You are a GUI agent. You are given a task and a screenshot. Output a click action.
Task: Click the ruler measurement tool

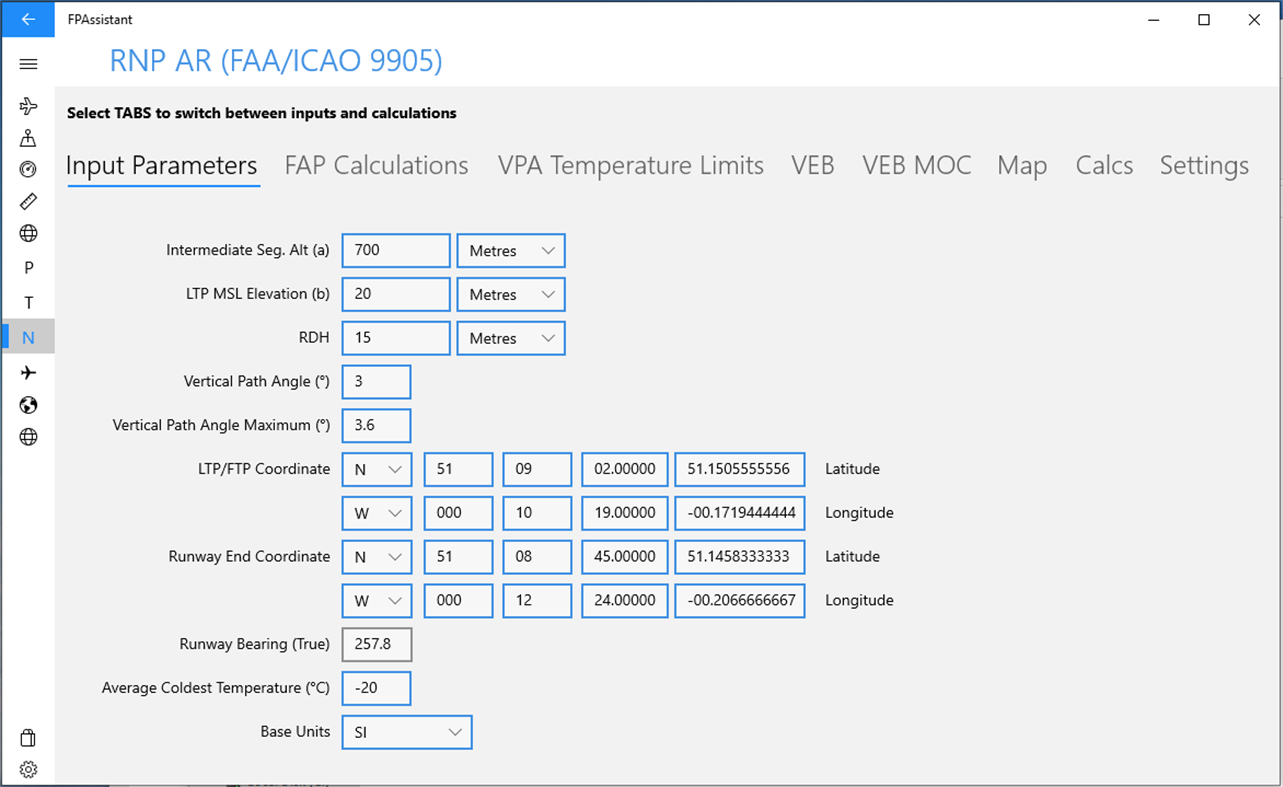coord(28,201)
